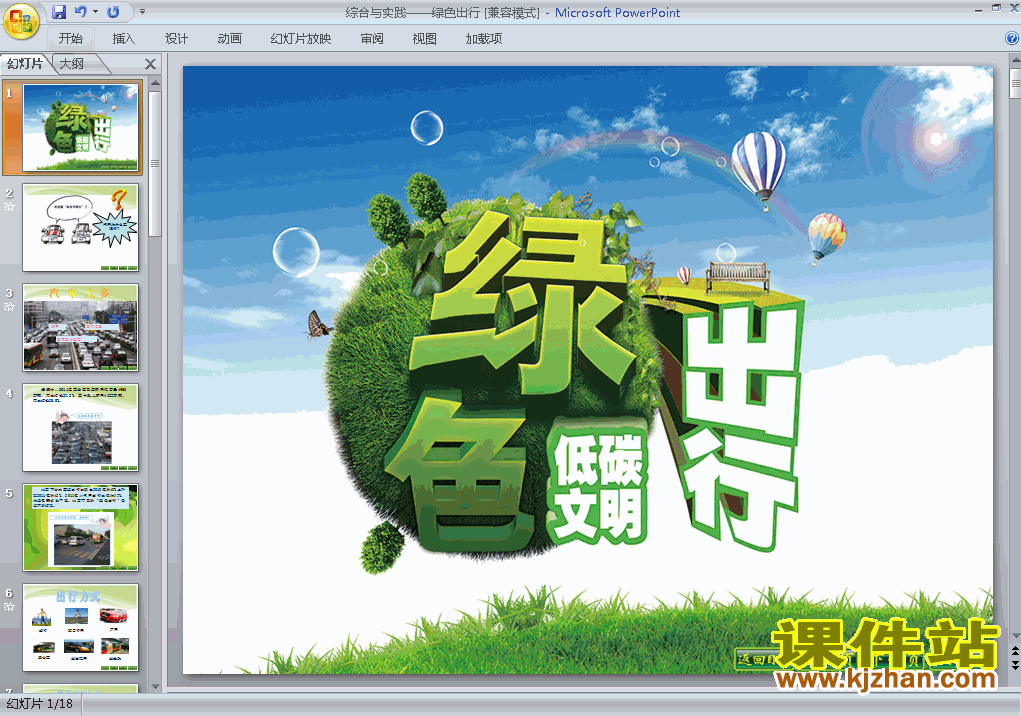The height and width of the screenshot is (716, 1021).
Task: Select slide 5 green background thumbnail
Action: 81,528
